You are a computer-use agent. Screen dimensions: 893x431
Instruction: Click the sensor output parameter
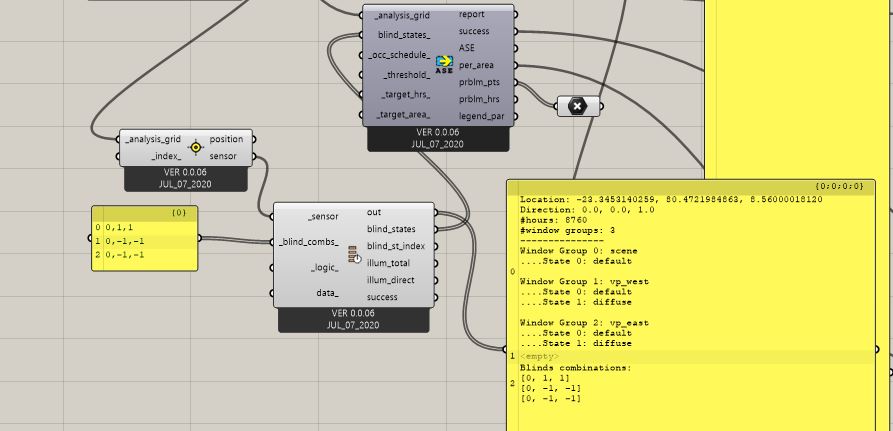(223, 156)
